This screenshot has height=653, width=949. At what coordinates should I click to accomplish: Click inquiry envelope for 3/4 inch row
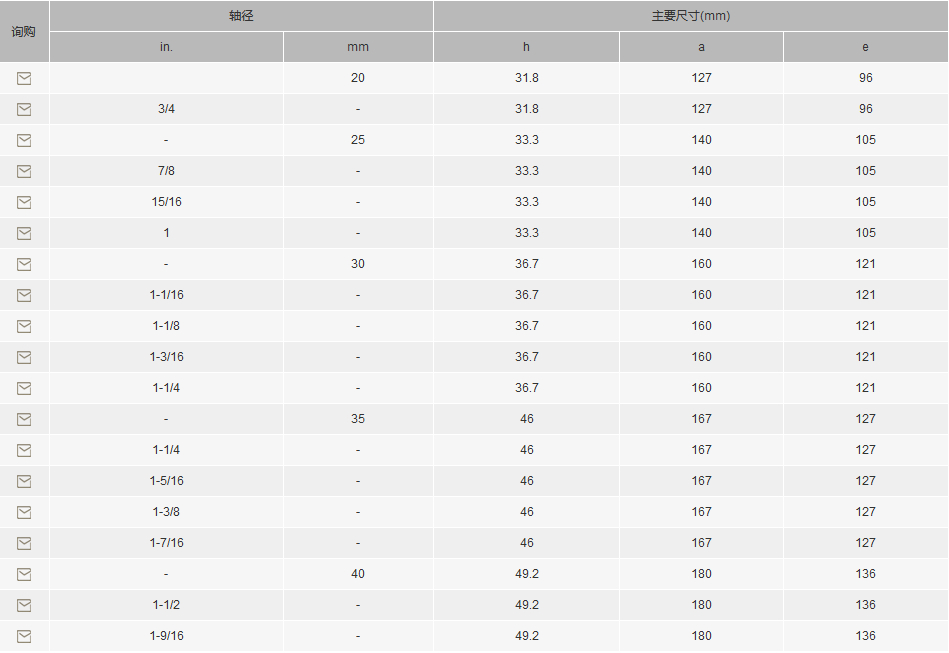pos(24,109)
